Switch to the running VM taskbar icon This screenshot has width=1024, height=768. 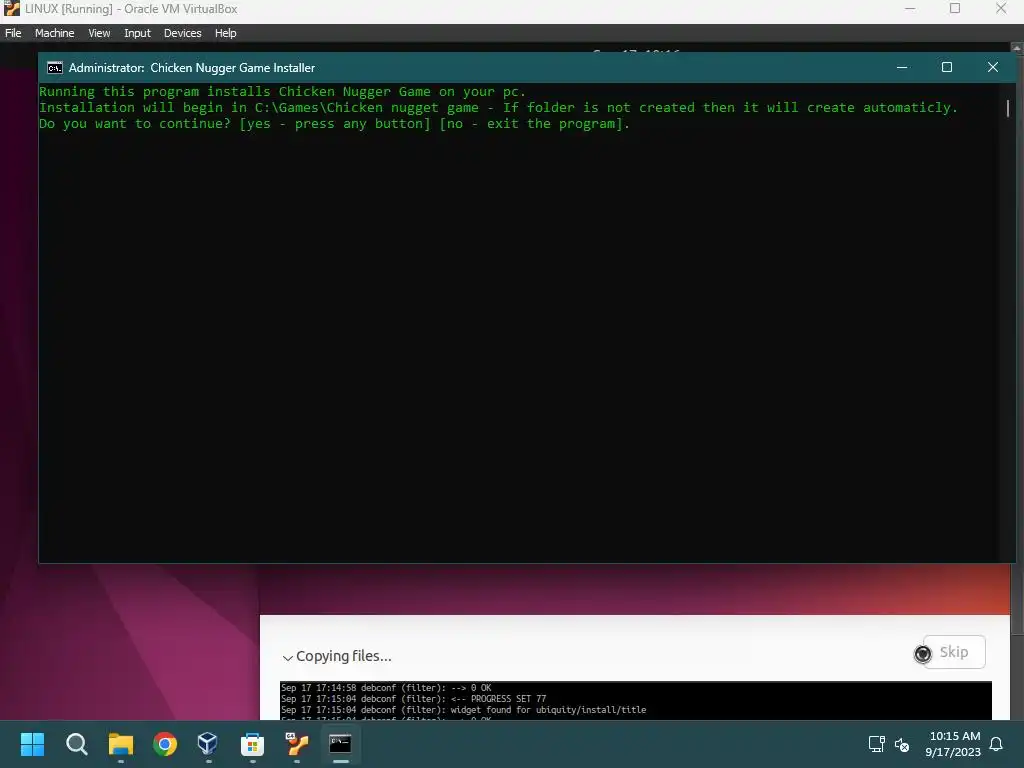point(296,744)
